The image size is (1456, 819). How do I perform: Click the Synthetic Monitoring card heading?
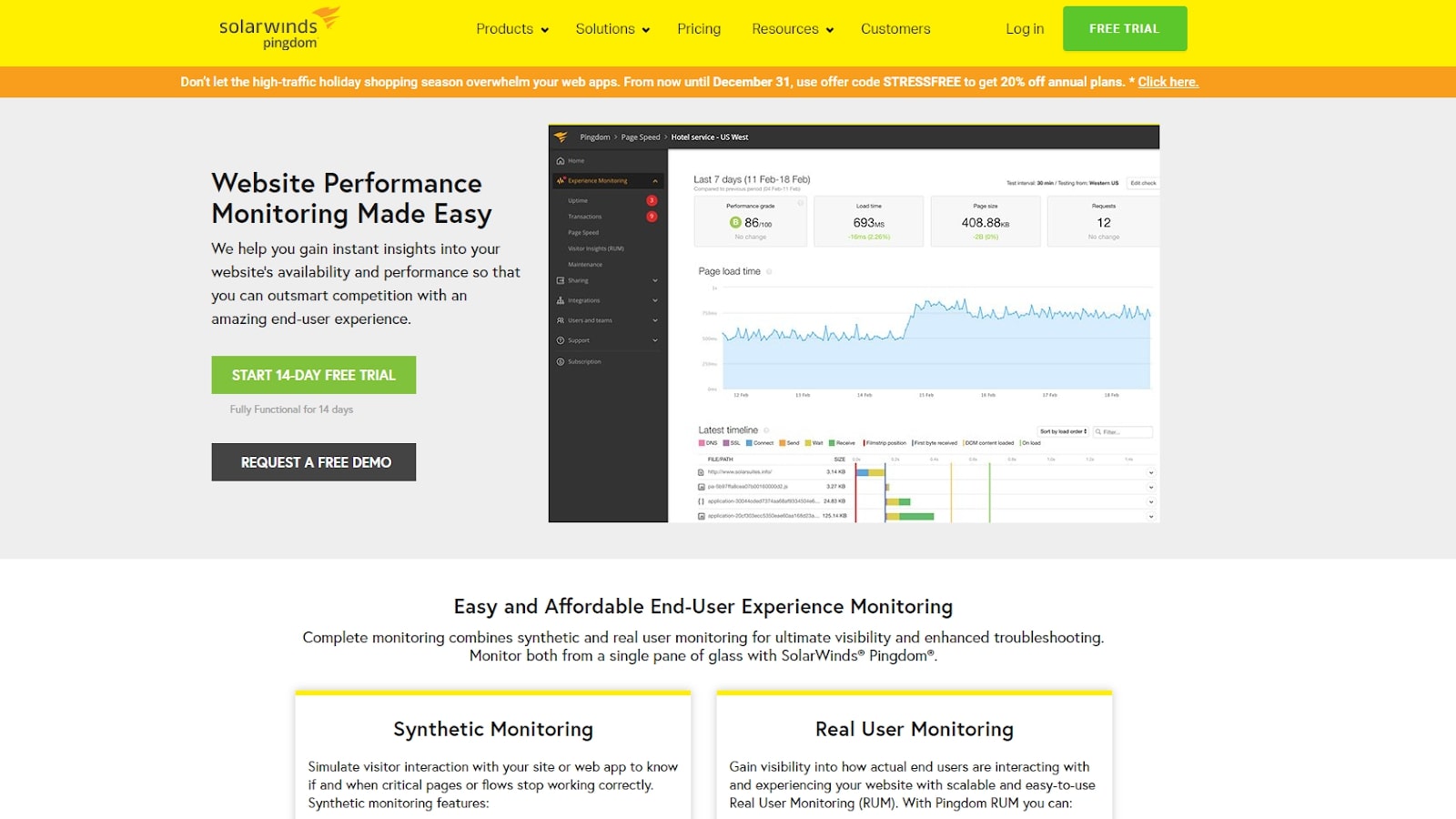click(493, 729)
